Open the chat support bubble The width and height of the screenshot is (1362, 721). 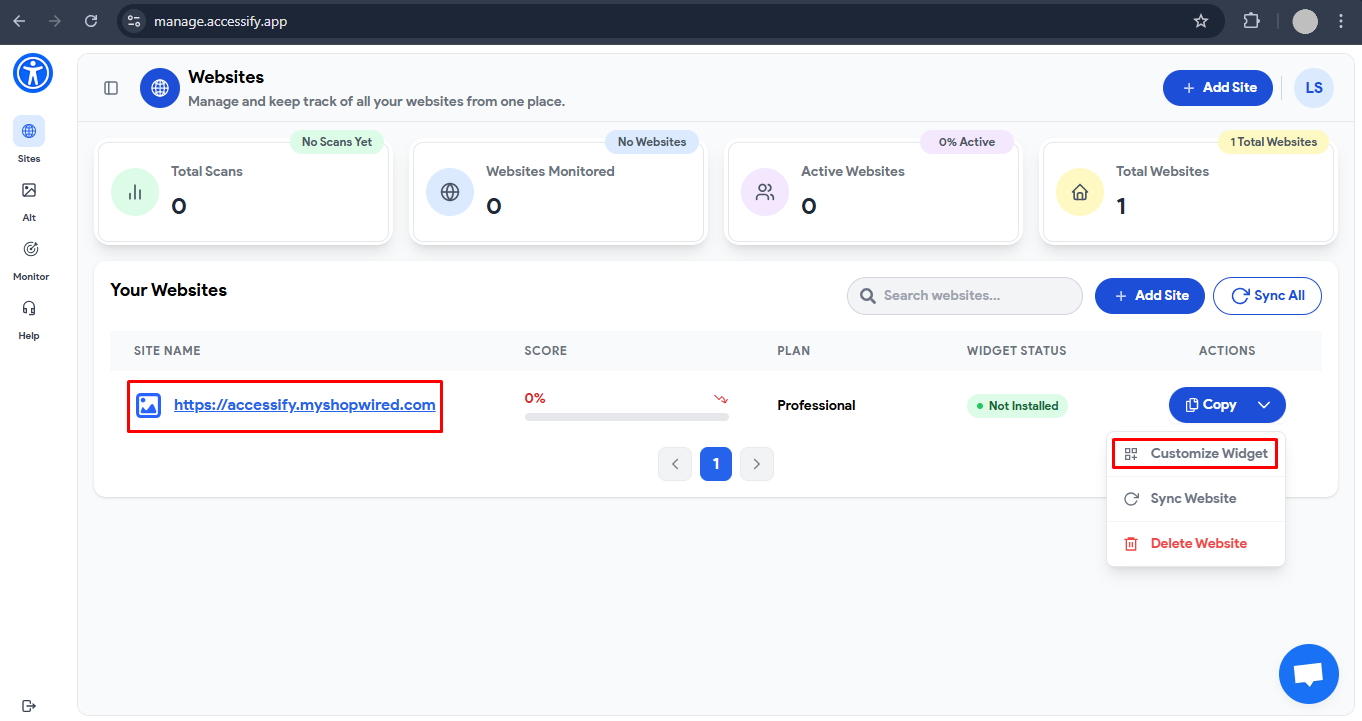click(1308, 674)
